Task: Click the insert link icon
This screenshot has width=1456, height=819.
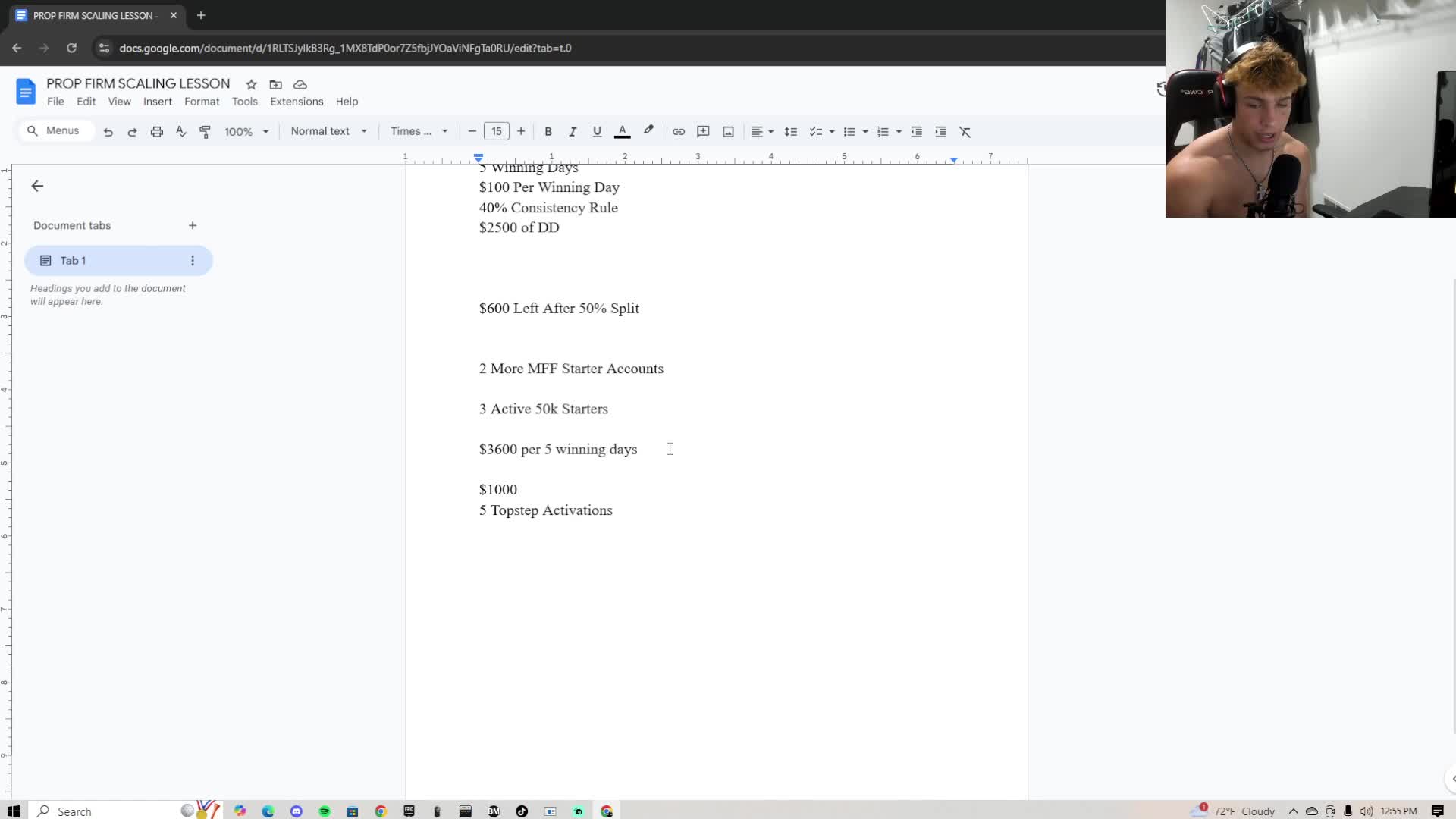Action: click(679, 132)
